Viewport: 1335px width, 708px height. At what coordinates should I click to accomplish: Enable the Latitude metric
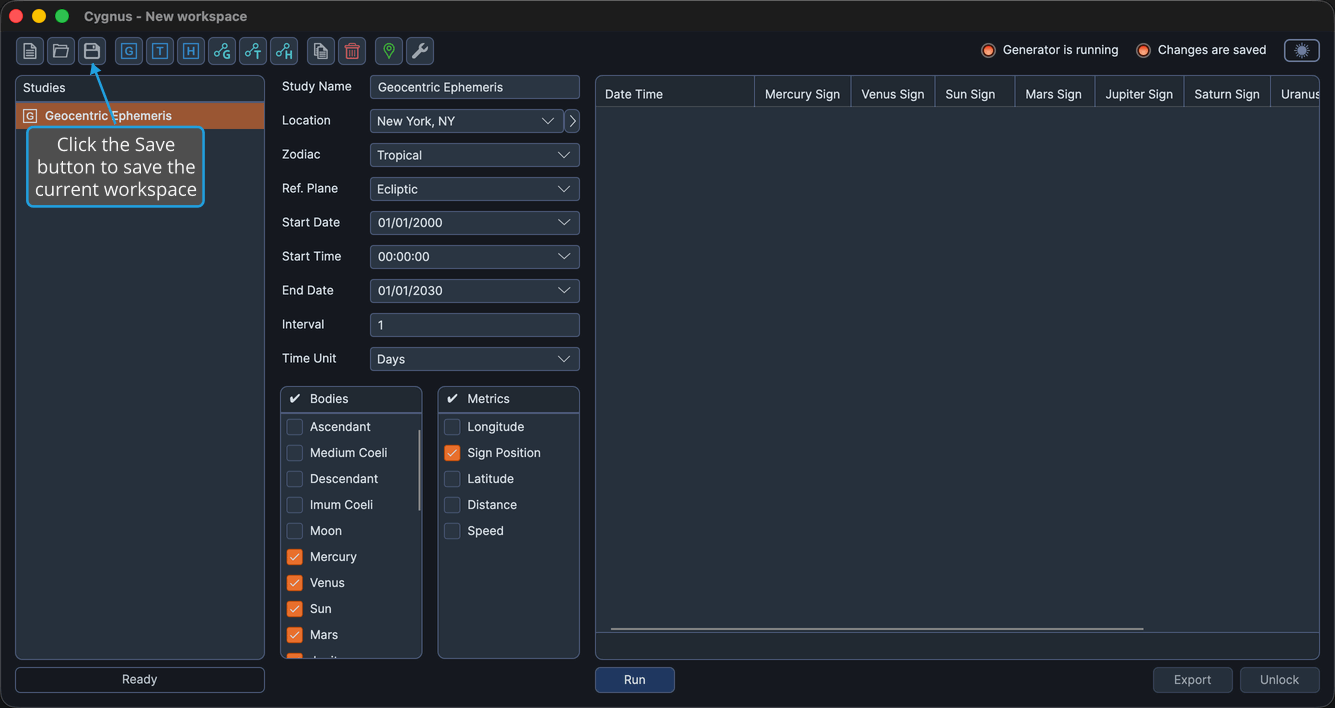click(452, 479)
